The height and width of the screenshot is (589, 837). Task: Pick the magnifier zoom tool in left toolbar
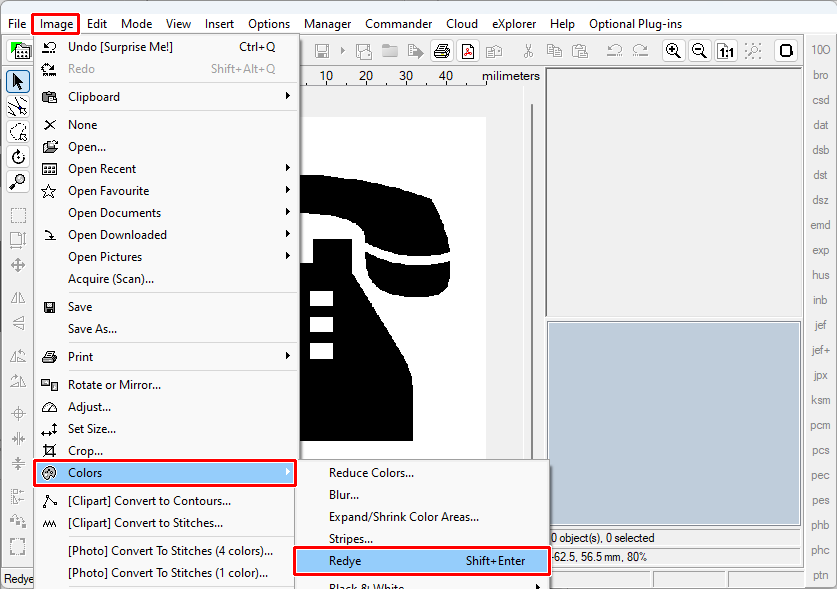pyautogui.click(x=18, y=182)
